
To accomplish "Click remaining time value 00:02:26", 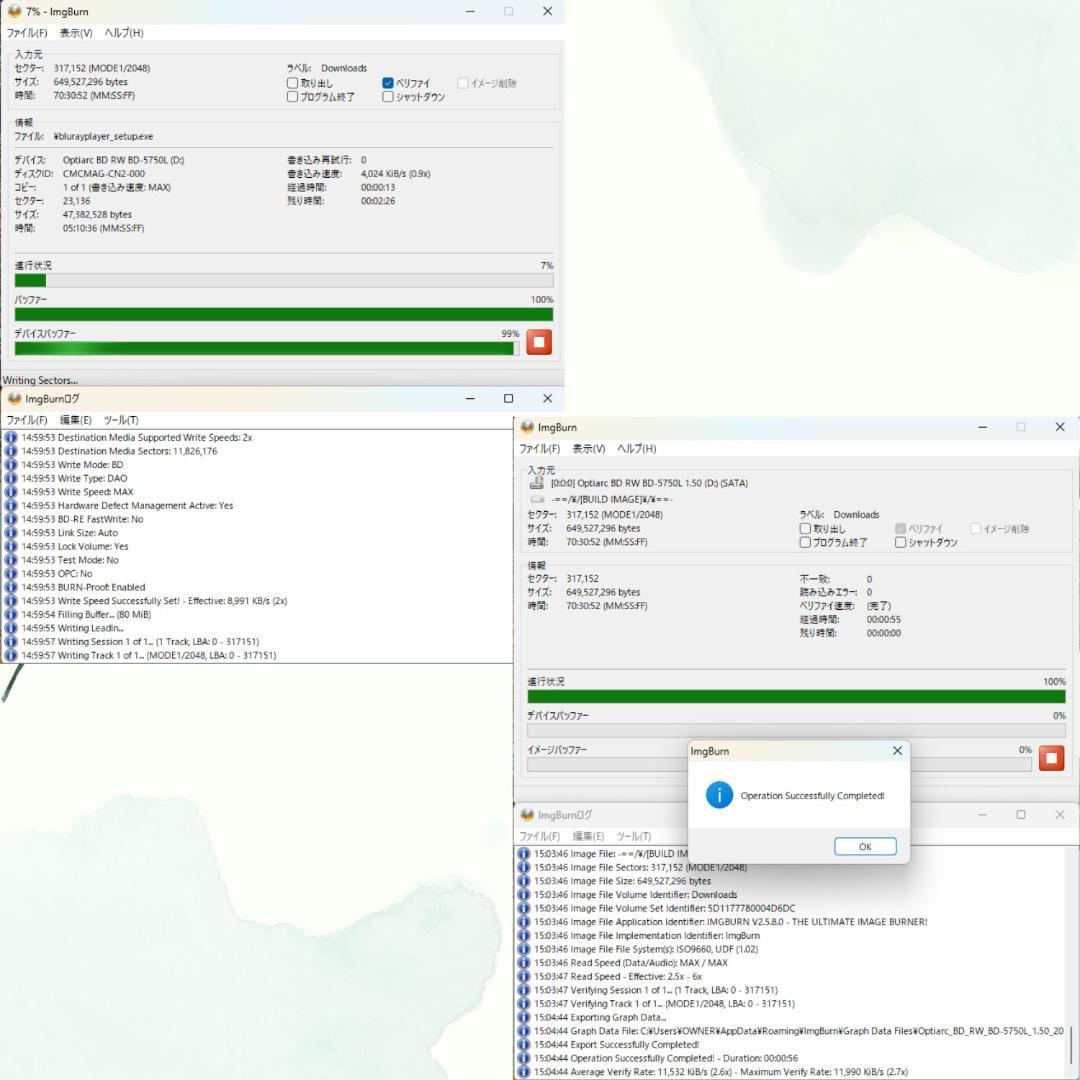I will coord(378,201).
